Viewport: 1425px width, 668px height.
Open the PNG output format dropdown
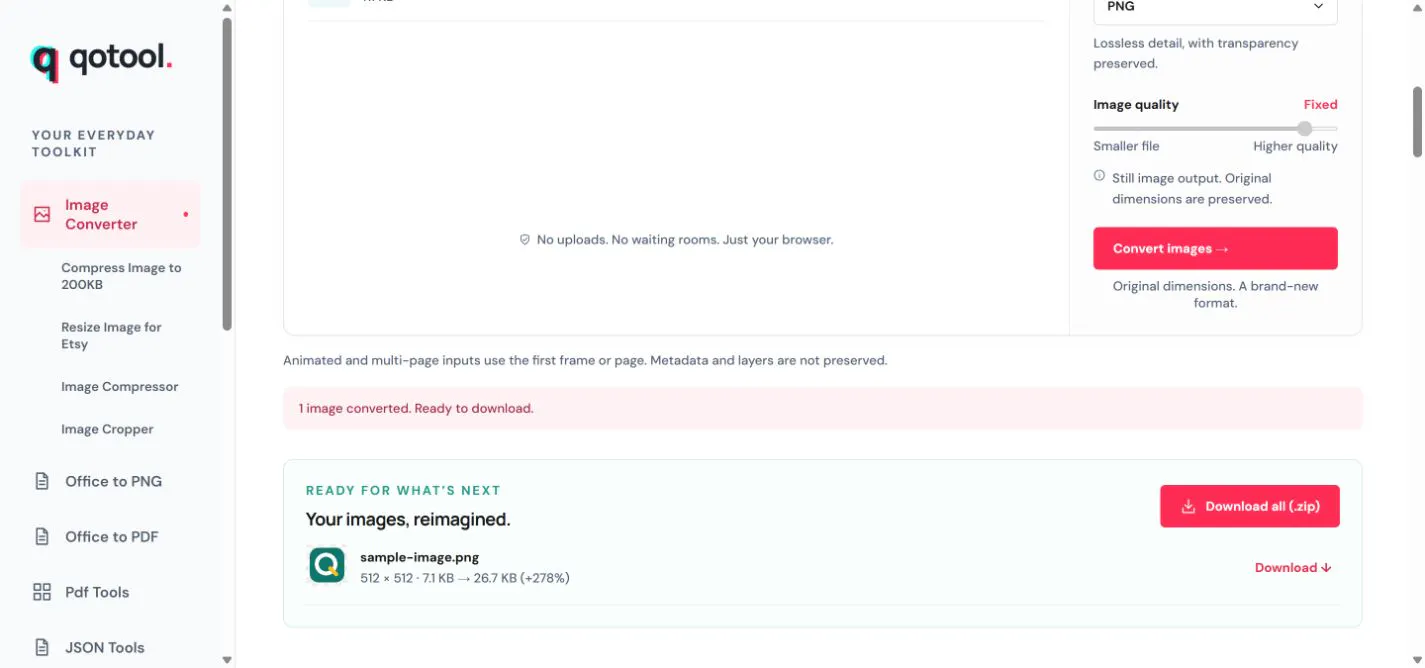click(1215, 8)
